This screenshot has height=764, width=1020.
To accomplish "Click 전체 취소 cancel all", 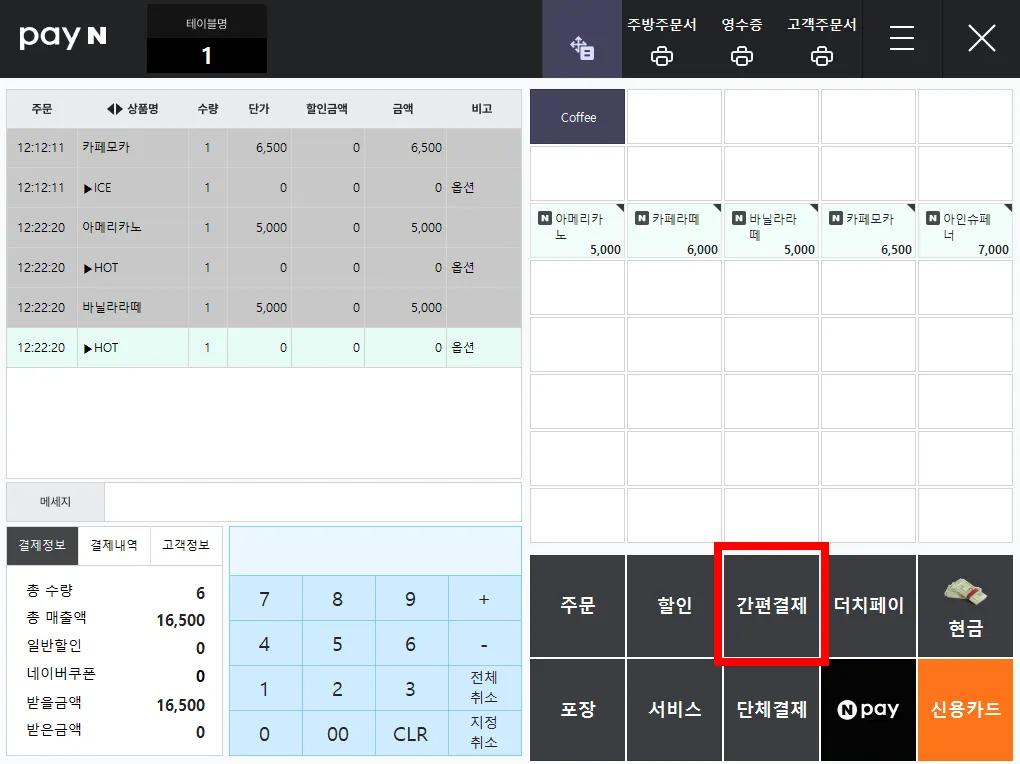I will click(484, 689).
